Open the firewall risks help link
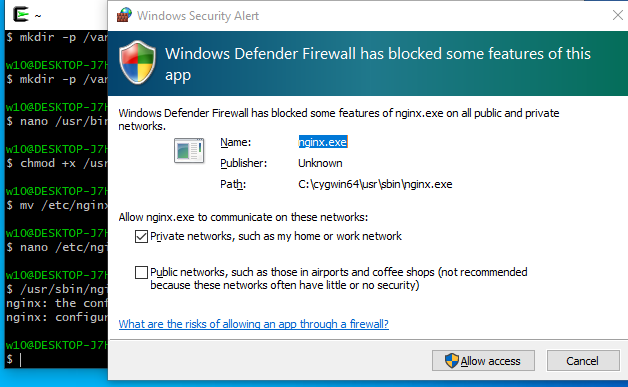This screenshot has height=387, width=628. tap(254, 324)
